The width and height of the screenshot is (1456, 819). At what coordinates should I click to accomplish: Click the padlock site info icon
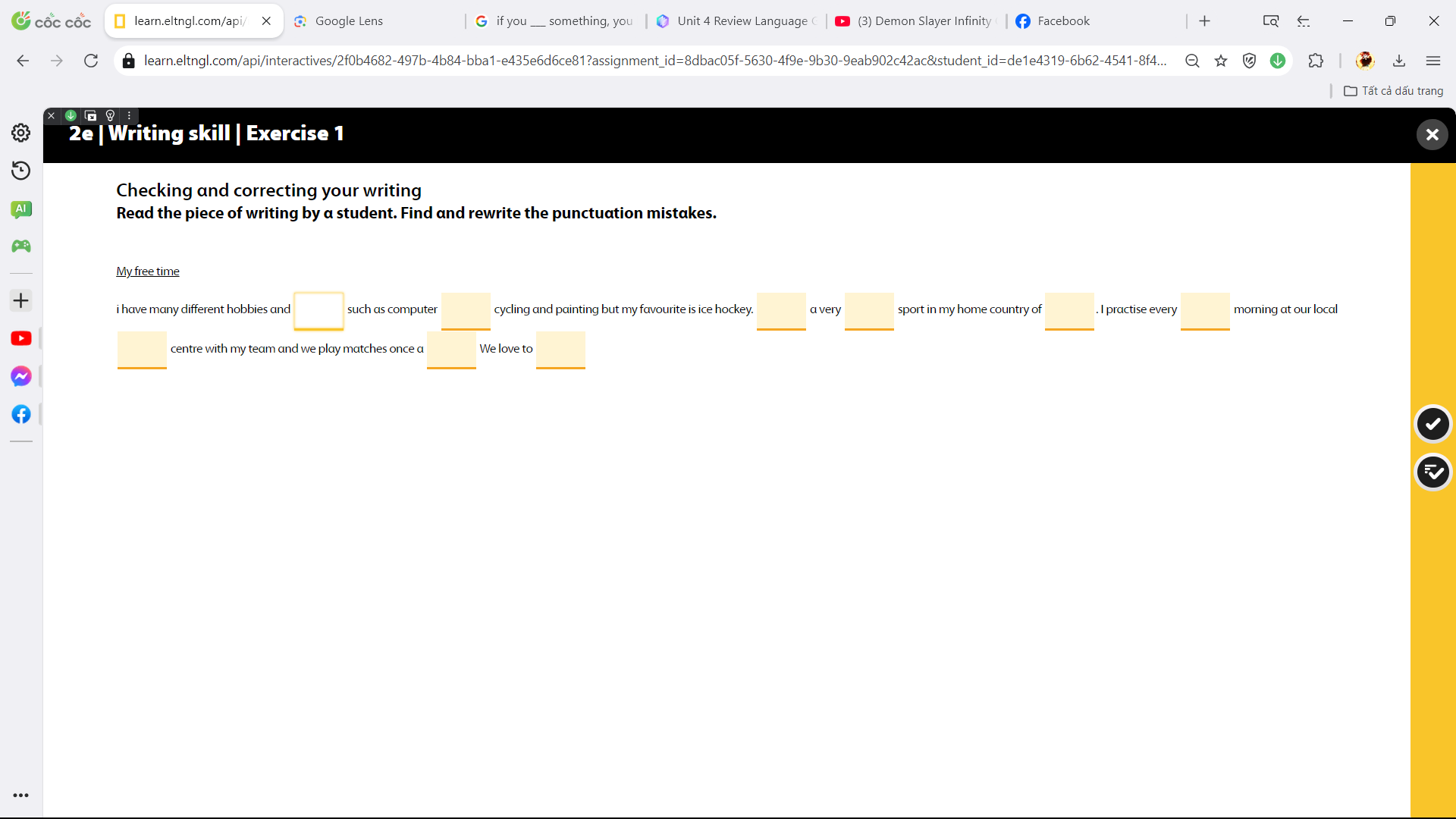coord(129,61)
